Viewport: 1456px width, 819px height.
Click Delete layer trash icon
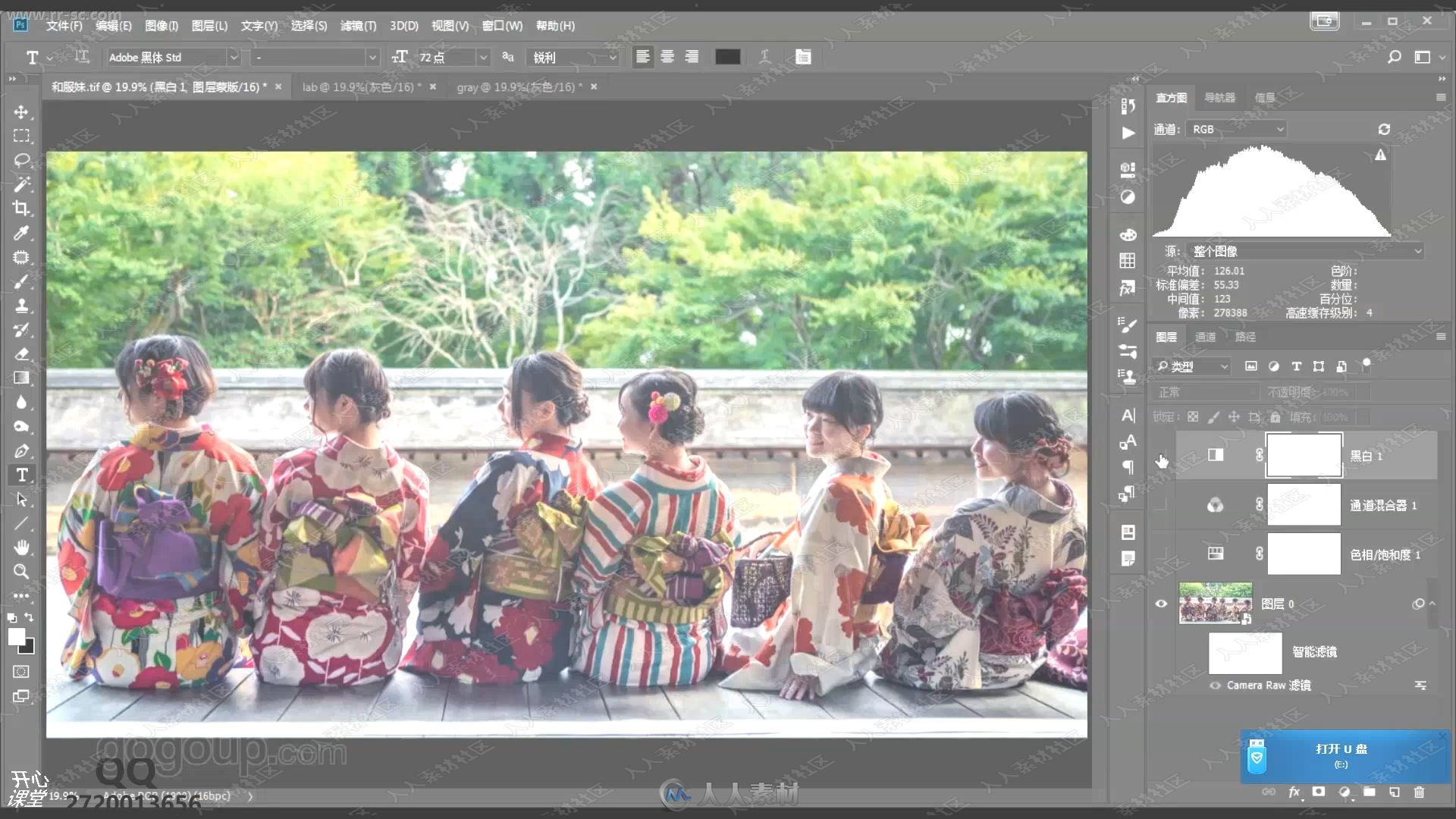1420,792
